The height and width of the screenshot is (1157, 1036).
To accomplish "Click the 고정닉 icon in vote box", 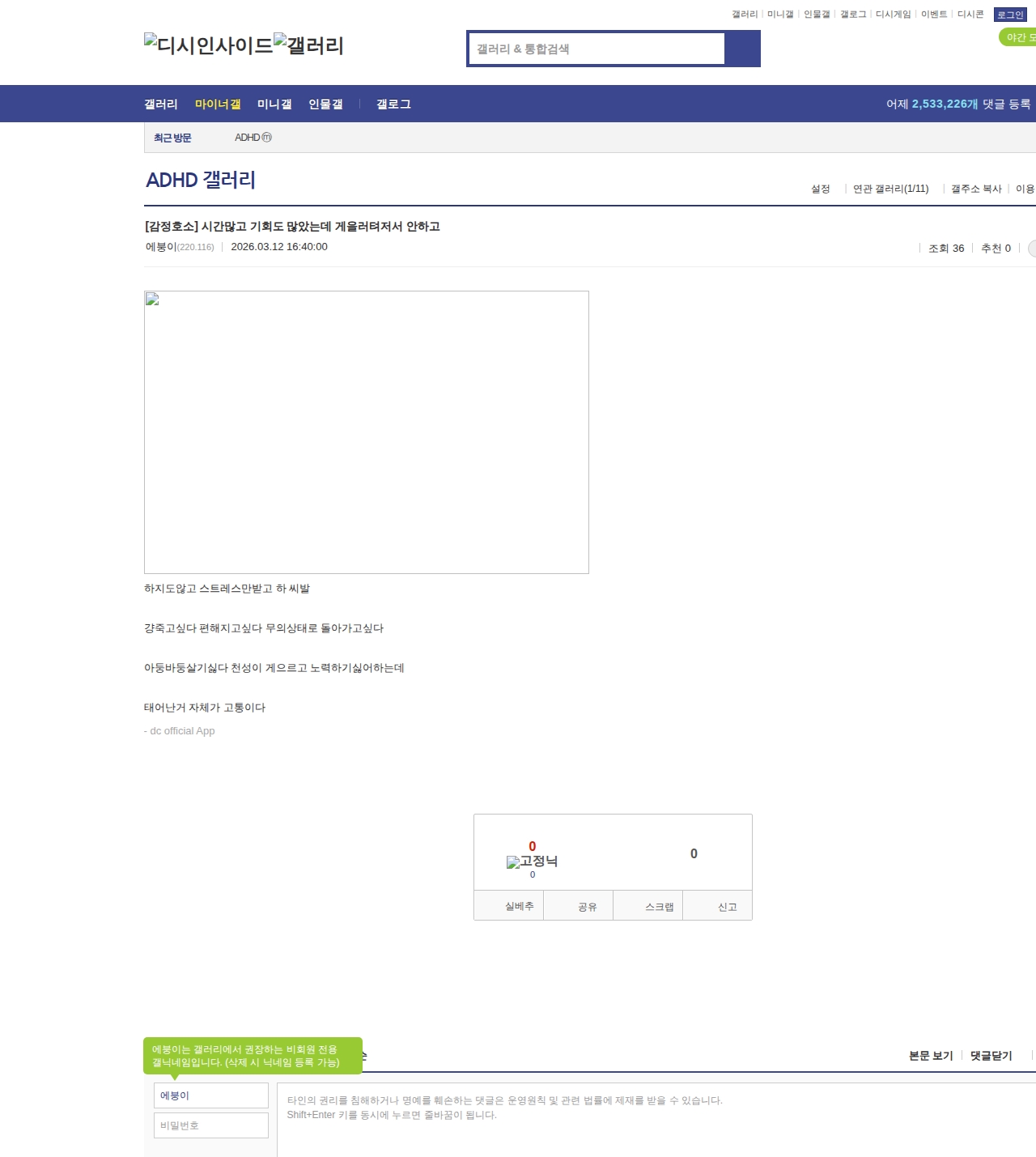I will click(x=532, y=861).
